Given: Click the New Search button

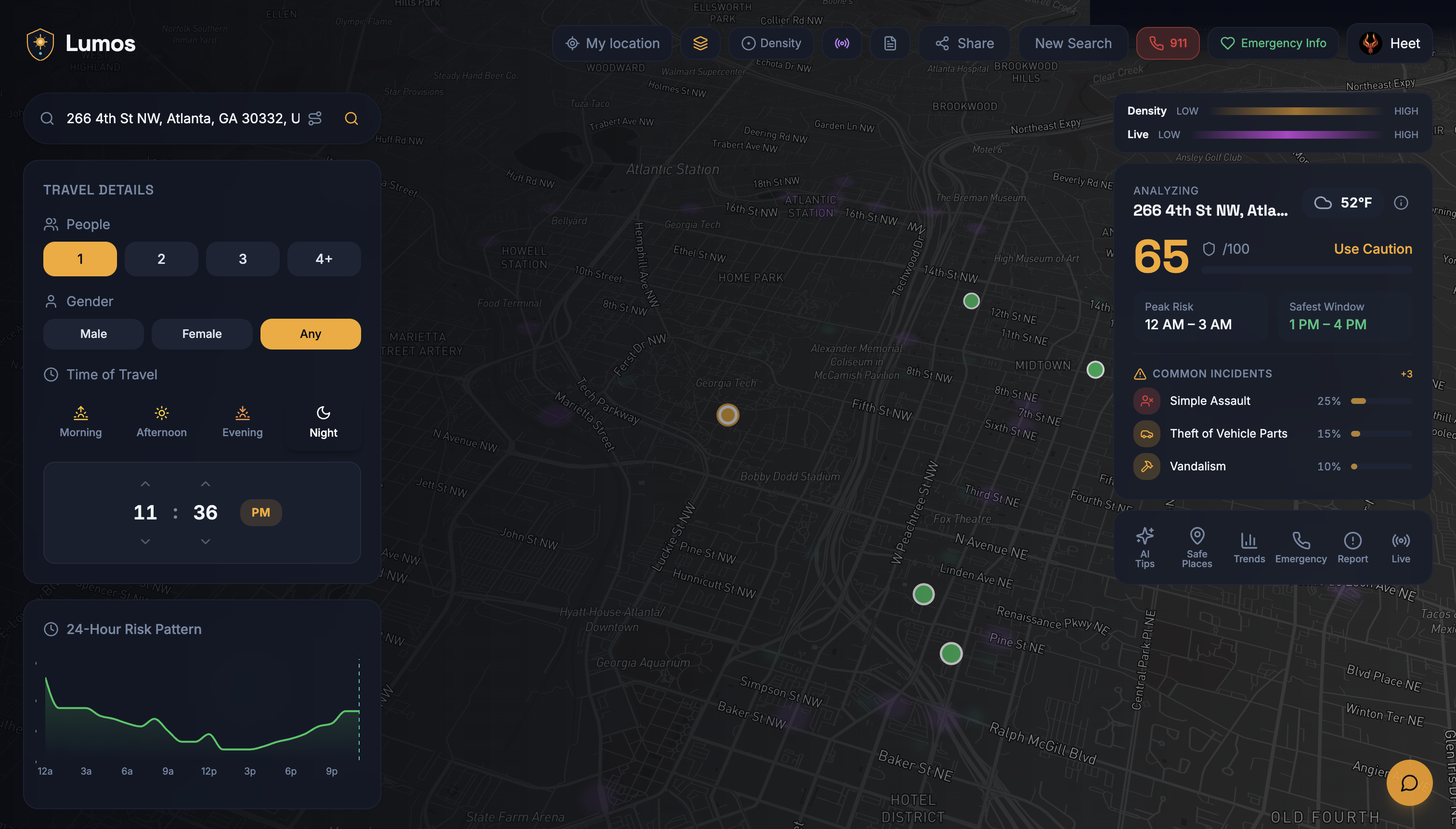Looking at the screenshot, I should click(x=1073, y=43).
